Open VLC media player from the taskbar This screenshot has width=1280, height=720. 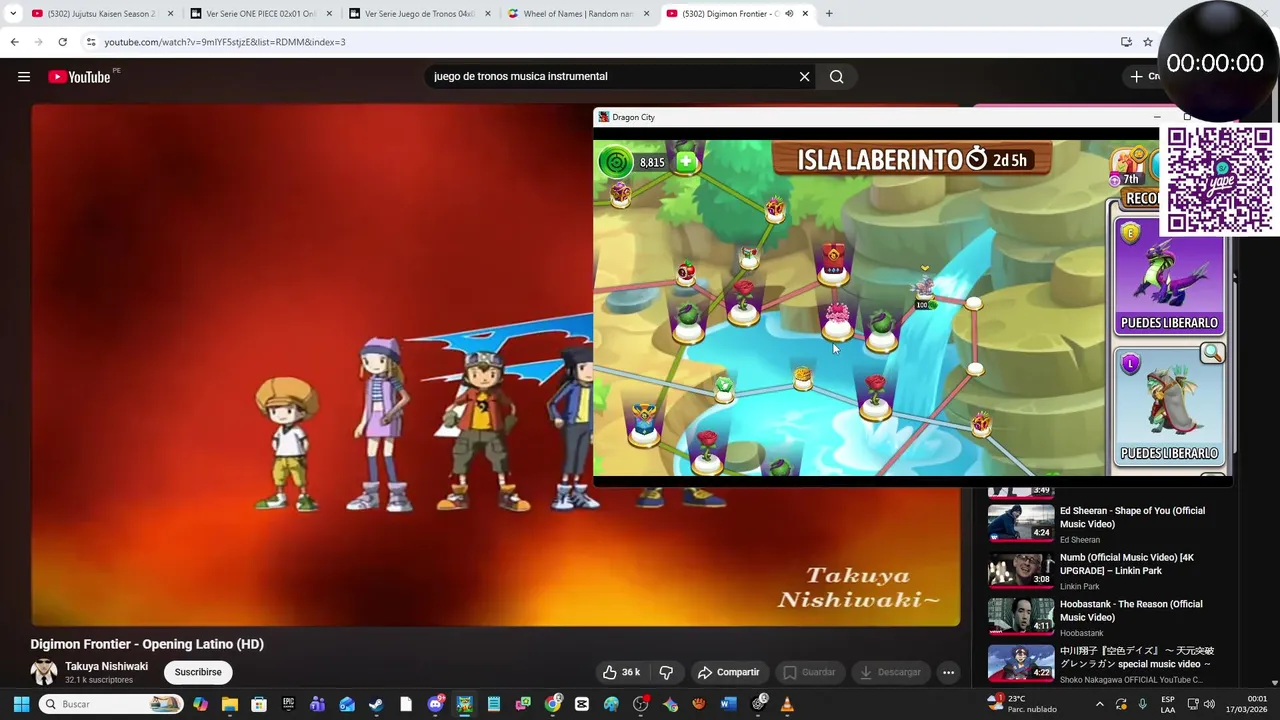pos(787,704)
